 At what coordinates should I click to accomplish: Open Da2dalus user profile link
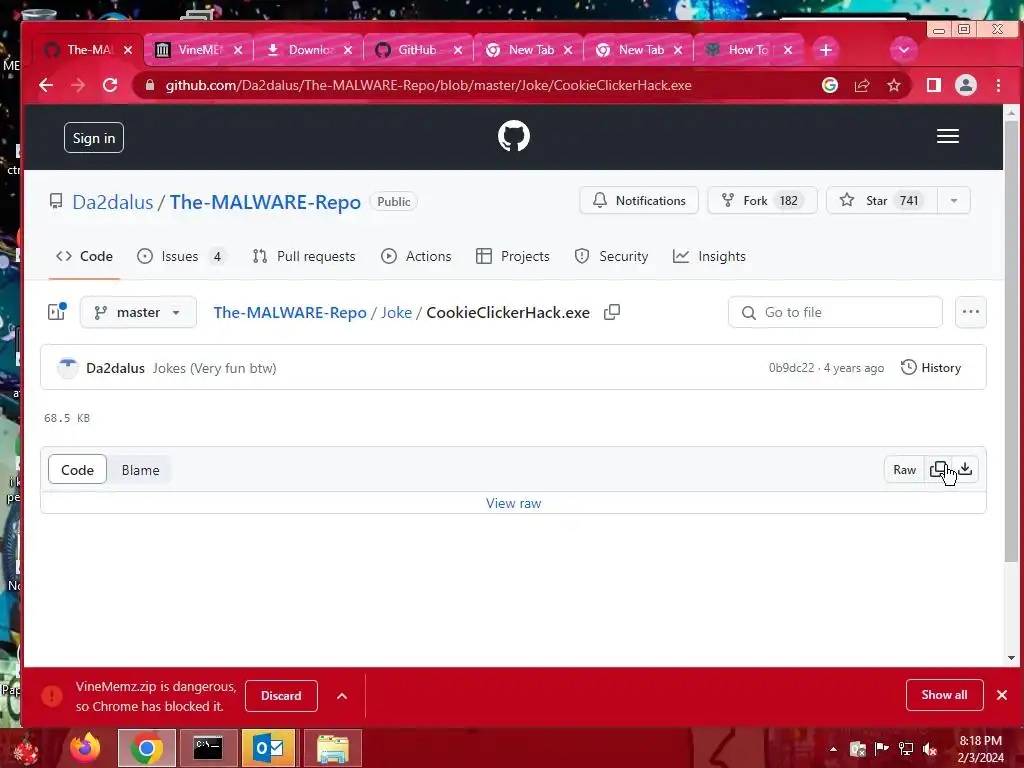coord(112,202)
